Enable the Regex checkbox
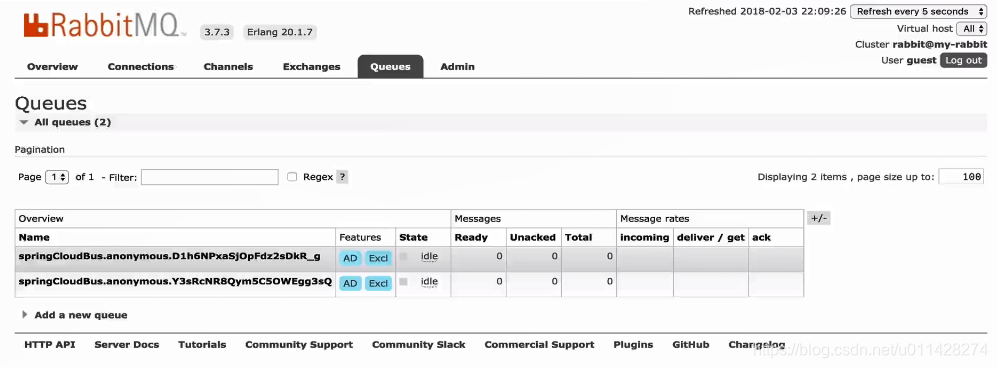The height and width of the screenshot is (368, 997). click(x=292, y=177)
